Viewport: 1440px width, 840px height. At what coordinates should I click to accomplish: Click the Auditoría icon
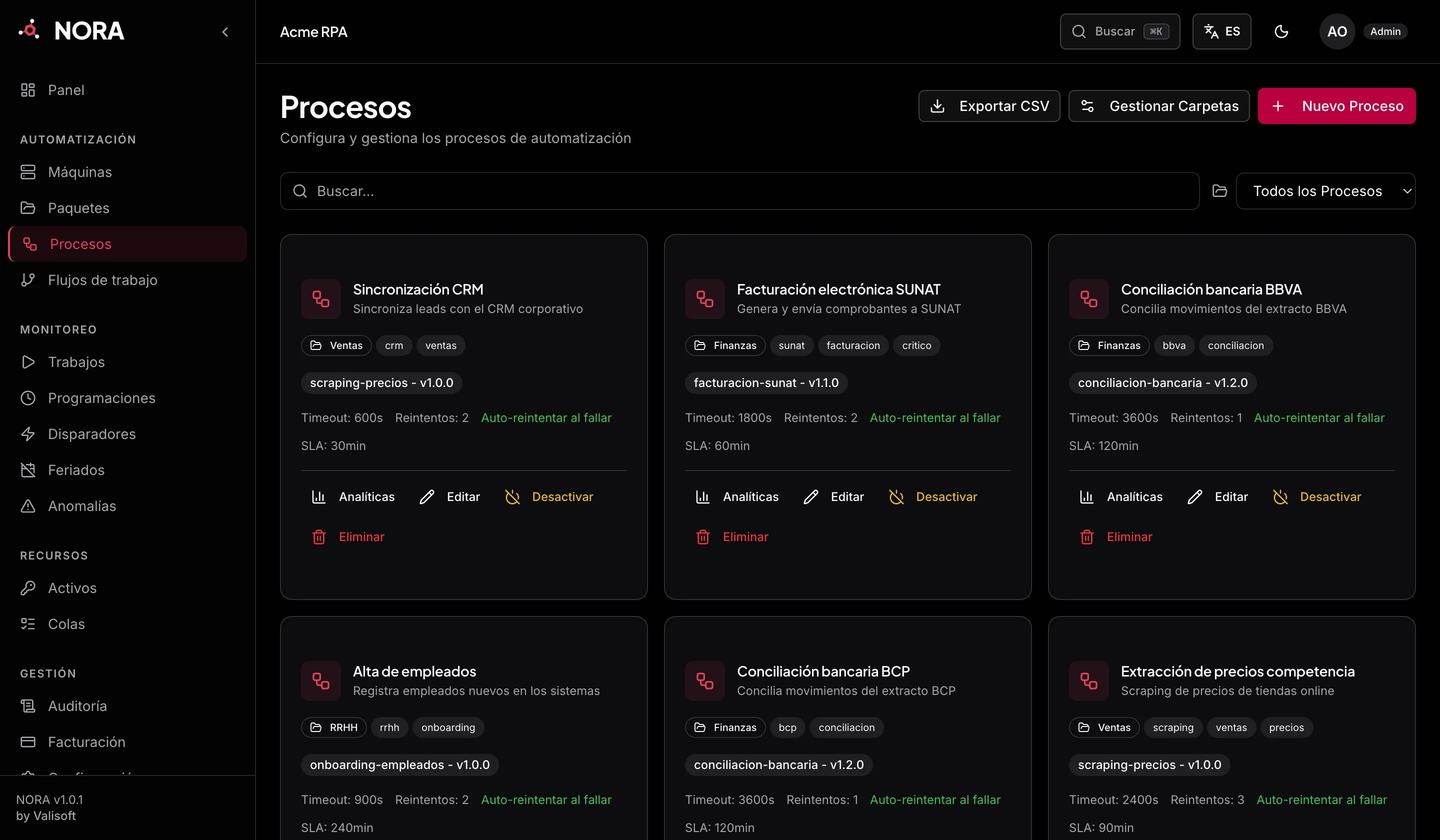[28, 705]
